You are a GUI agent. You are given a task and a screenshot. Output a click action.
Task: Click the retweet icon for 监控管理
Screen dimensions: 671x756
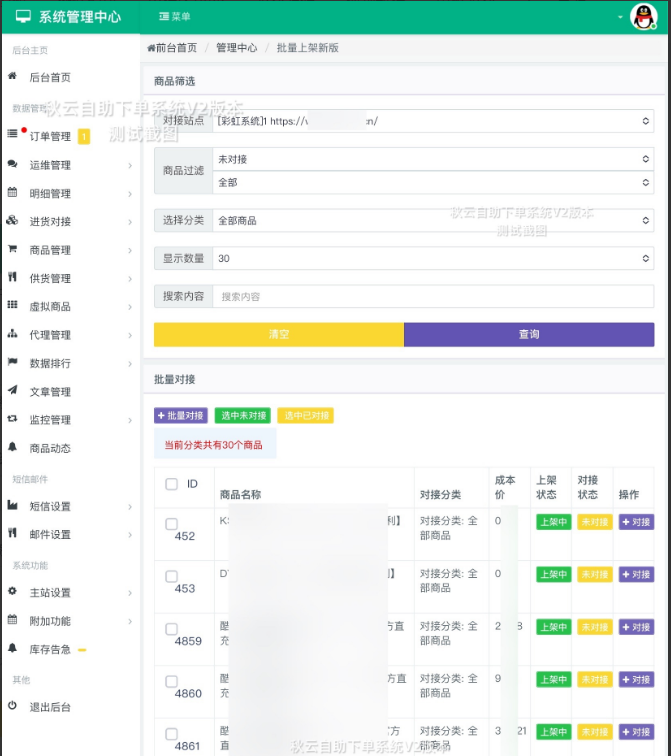[13, 418]
